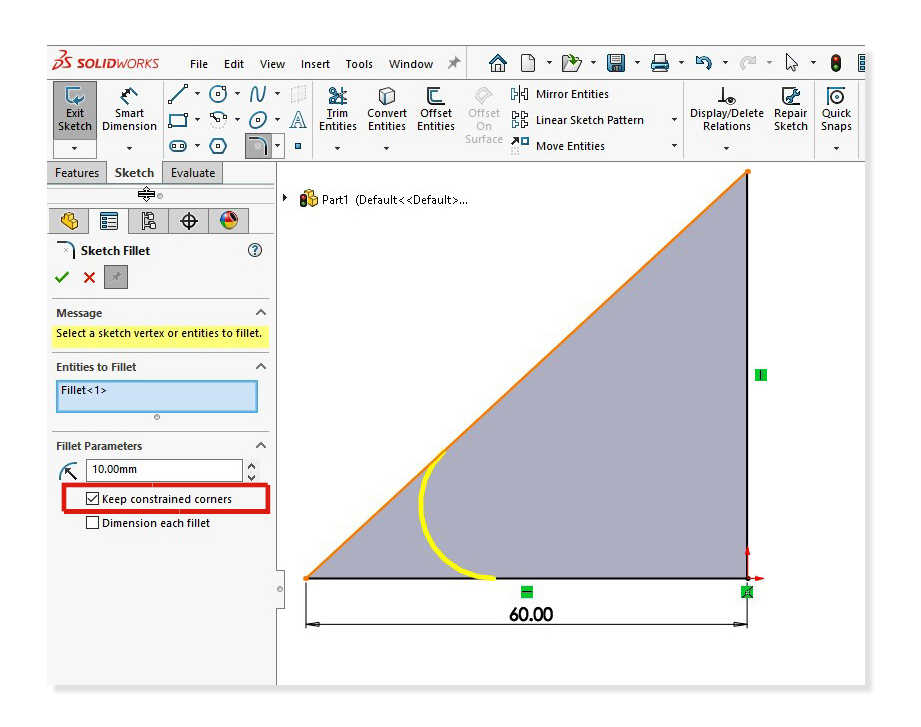The width and height of the screenshot is (921, 727).
Task: Choose the Offset Entities tool
Action: (x=436, y=109)
